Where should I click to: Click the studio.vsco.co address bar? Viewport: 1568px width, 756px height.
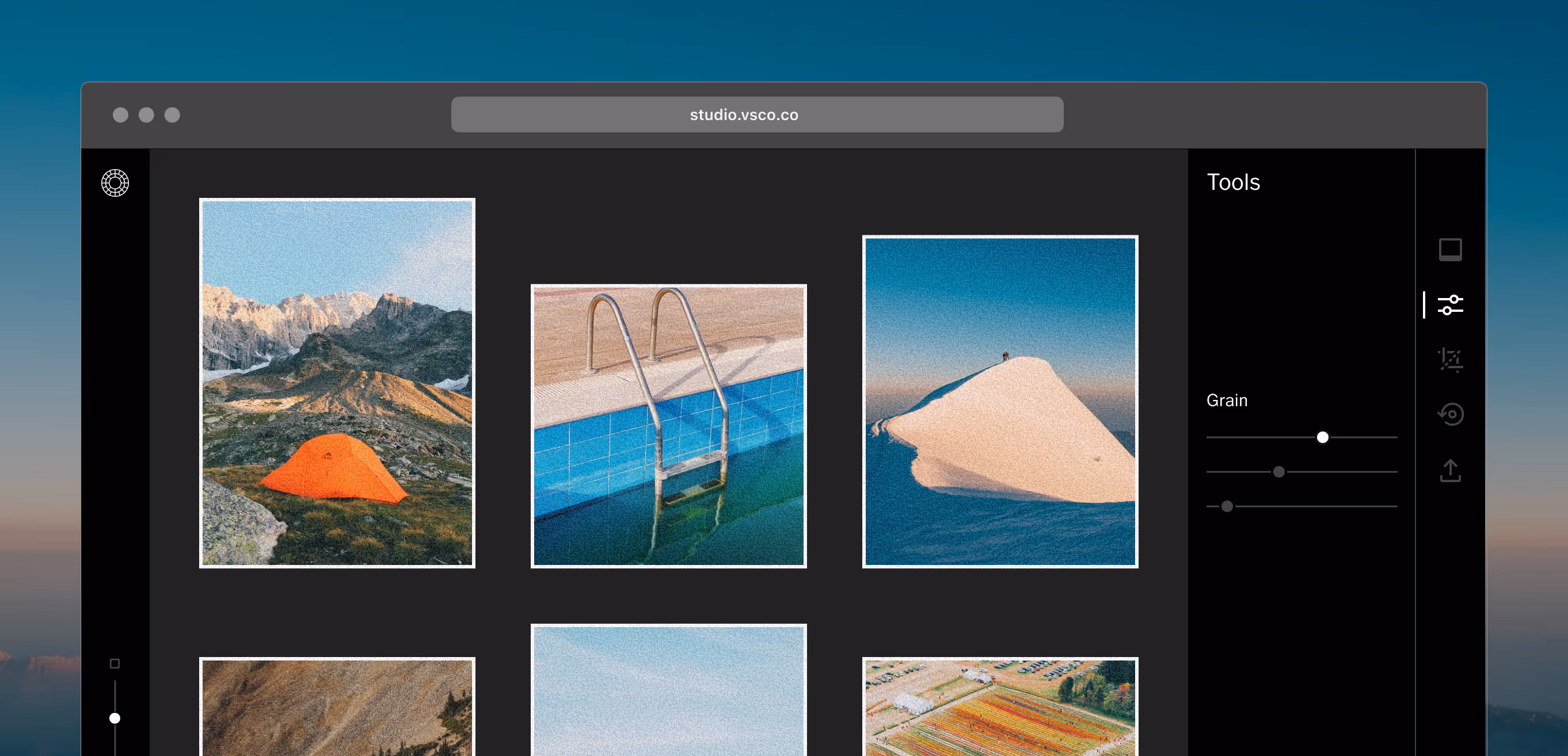pos(757,114)
